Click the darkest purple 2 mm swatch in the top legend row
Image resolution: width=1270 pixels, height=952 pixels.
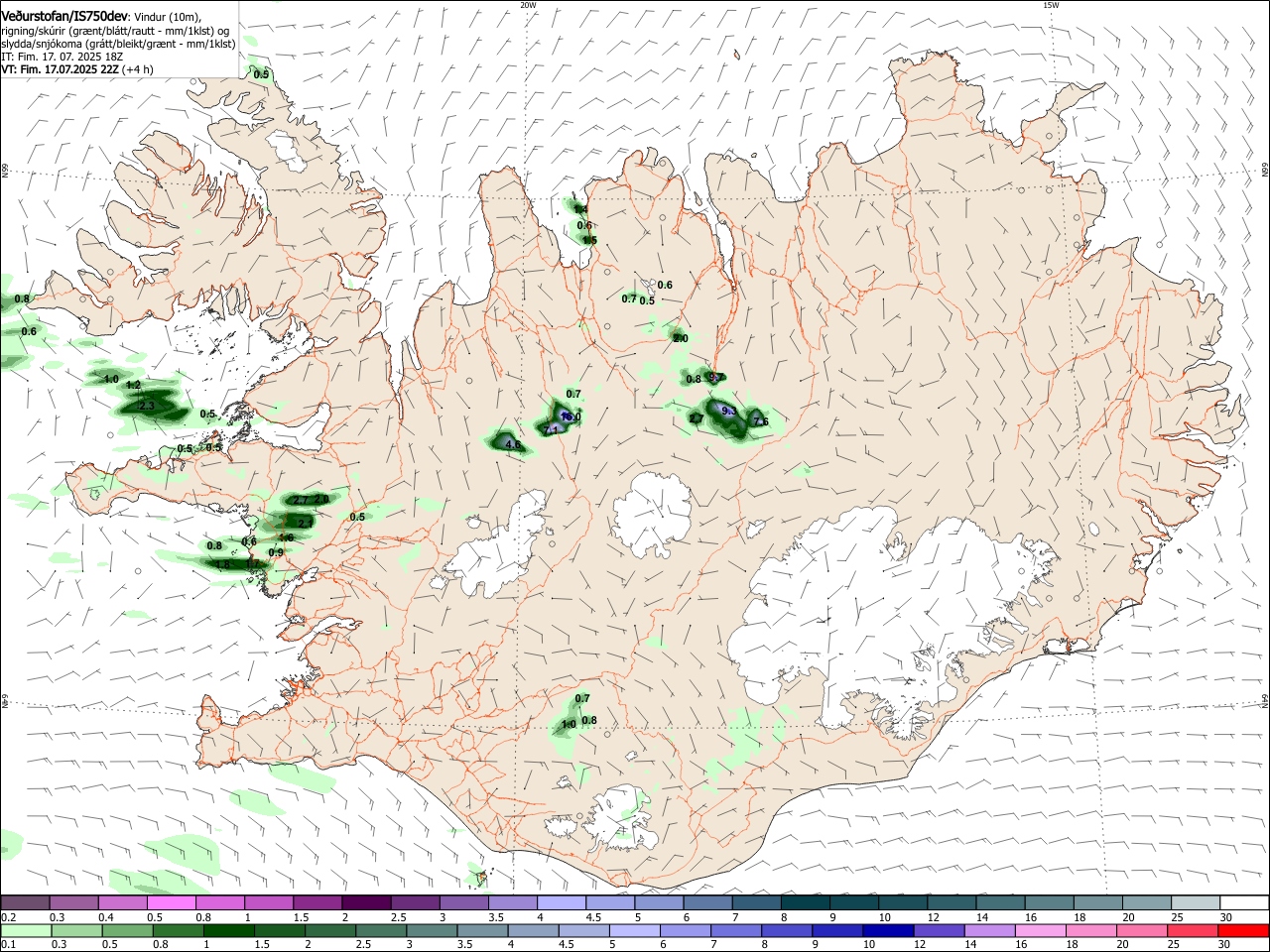[x=365, y=902]
